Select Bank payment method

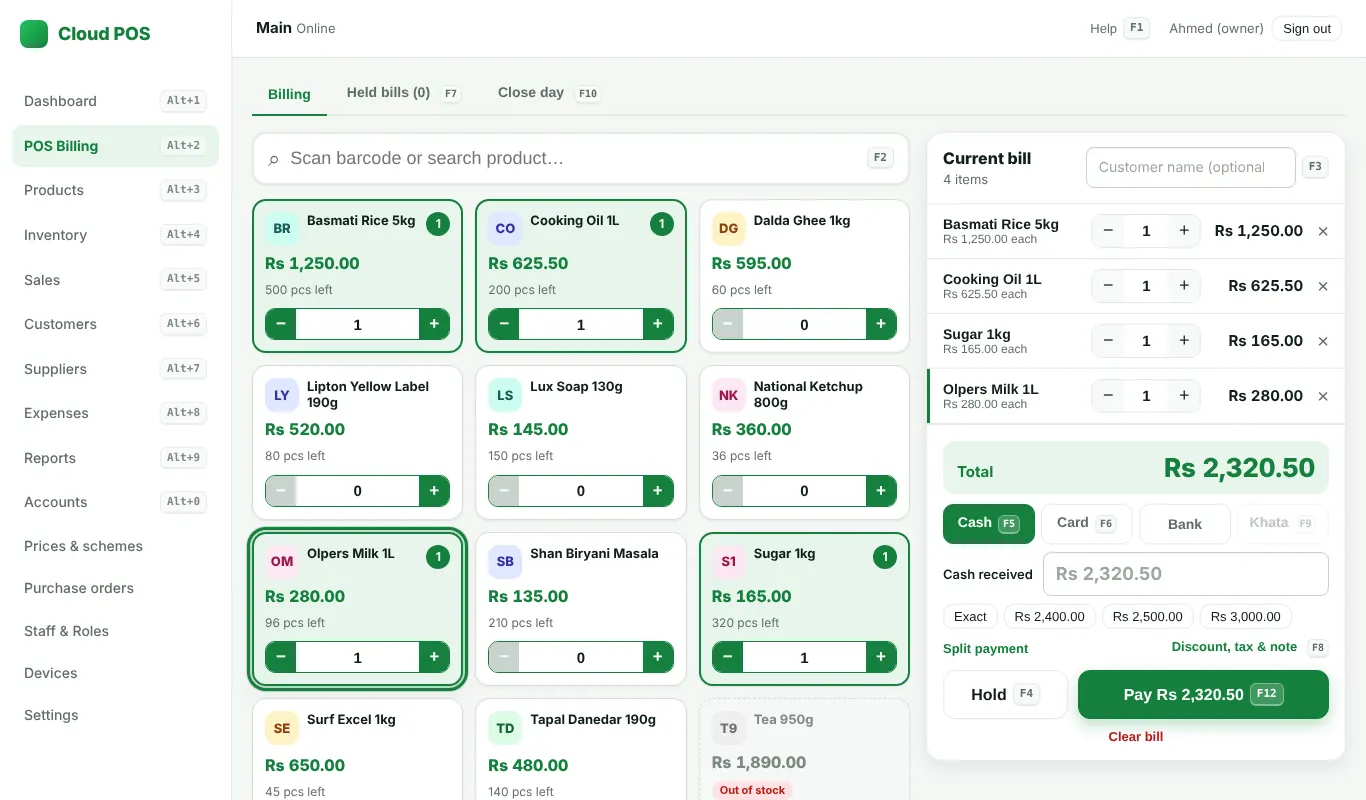pos(1184,524)
